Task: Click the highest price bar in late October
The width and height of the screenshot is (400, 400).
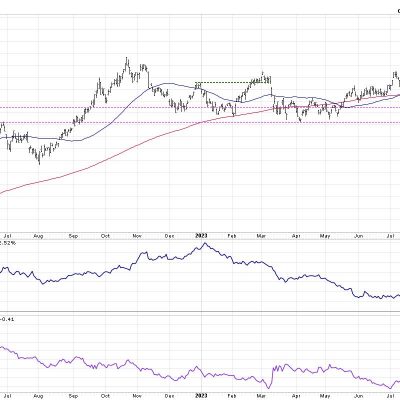Action: point(126,63)
